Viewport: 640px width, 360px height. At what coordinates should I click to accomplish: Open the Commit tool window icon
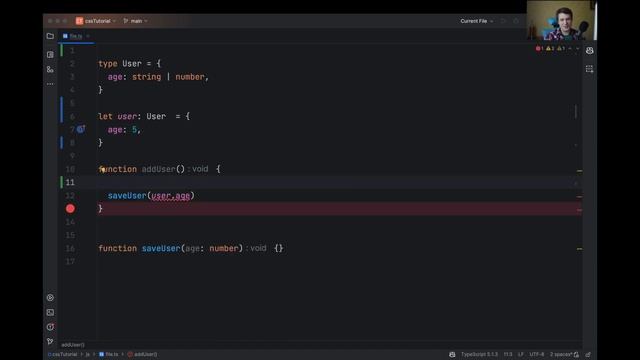pos(50,54)
